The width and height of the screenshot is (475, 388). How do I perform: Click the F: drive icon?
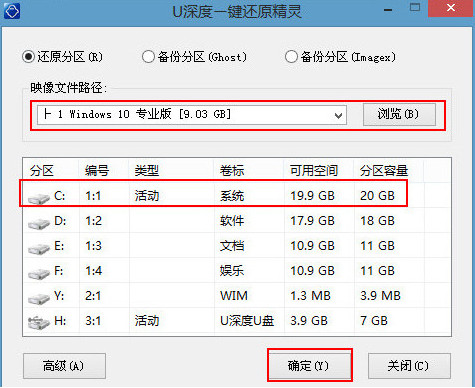[x=39, y=273]
